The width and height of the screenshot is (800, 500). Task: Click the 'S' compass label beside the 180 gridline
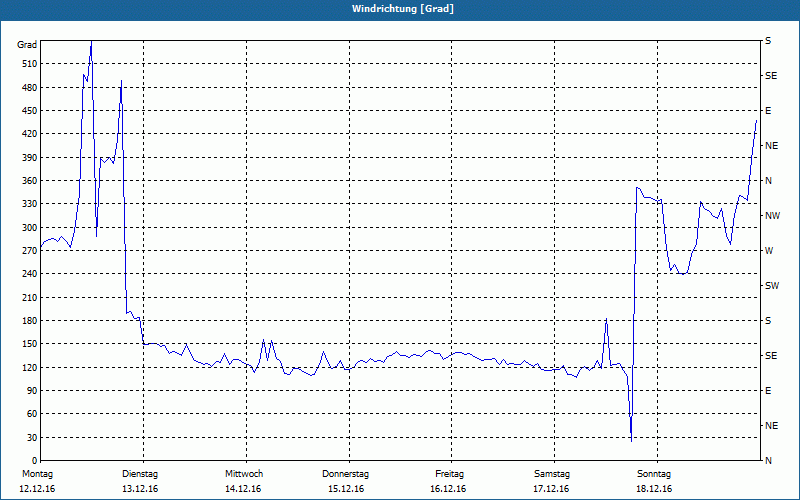[768, 321]
